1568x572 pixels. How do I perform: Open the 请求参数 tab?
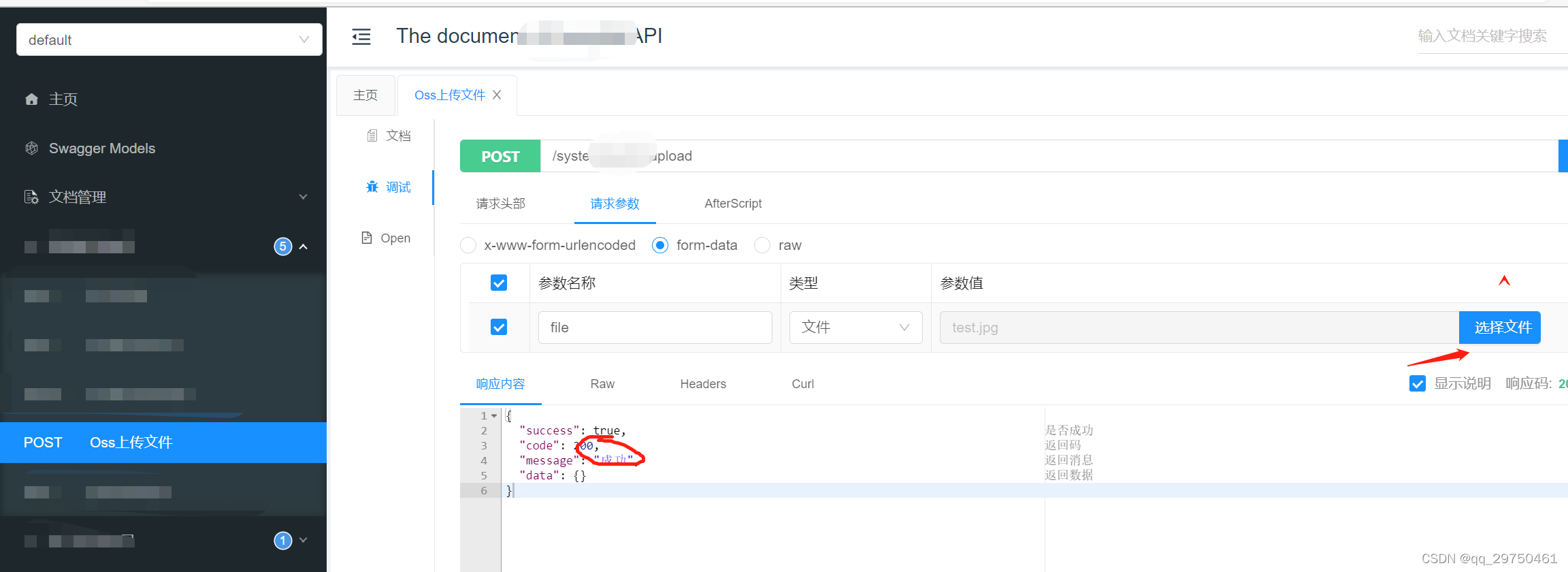coord(615,204)
